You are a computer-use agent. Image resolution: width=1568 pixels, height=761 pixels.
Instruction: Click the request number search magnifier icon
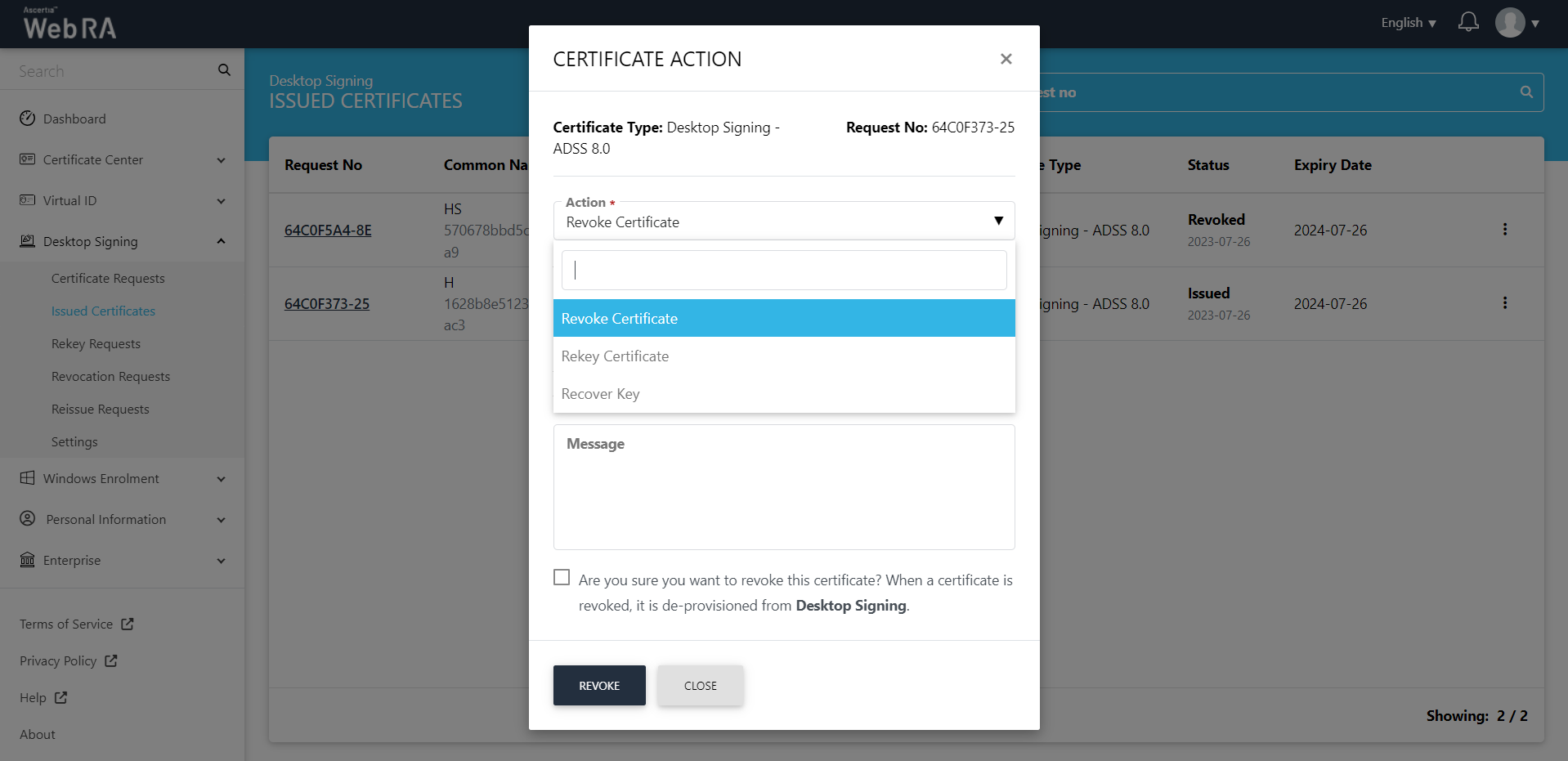[1525, 92]
